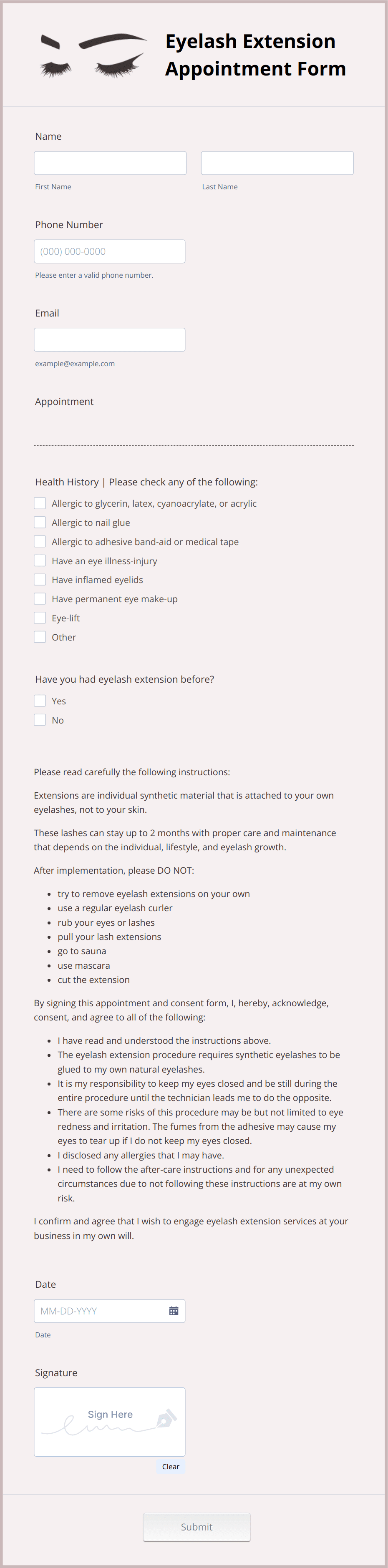Click inside the First Name field

click(x=110, y=163)
